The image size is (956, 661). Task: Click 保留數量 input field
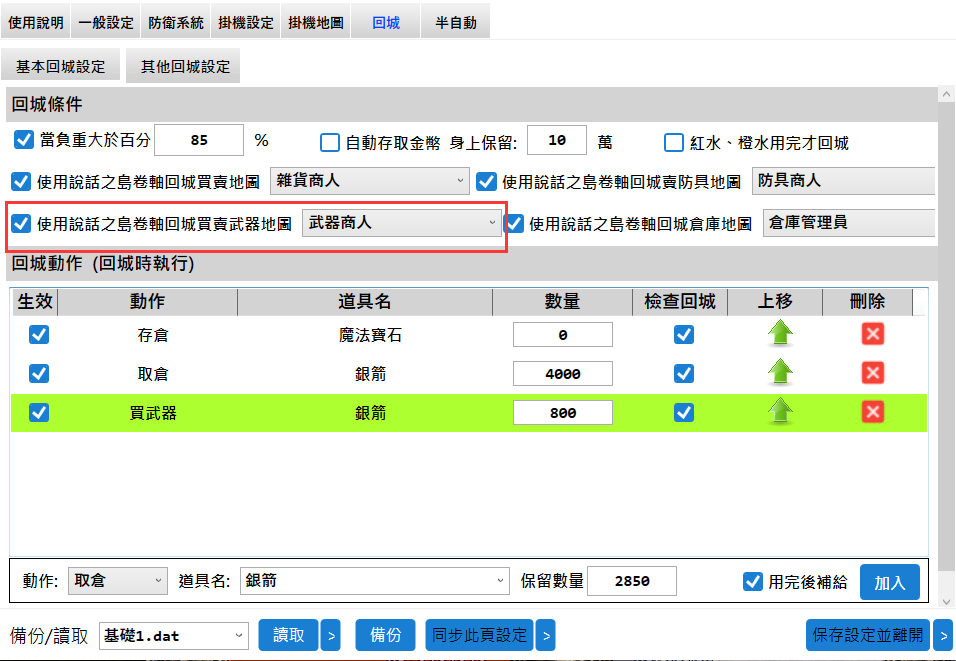pyautogui.click(x=631, y=581)
